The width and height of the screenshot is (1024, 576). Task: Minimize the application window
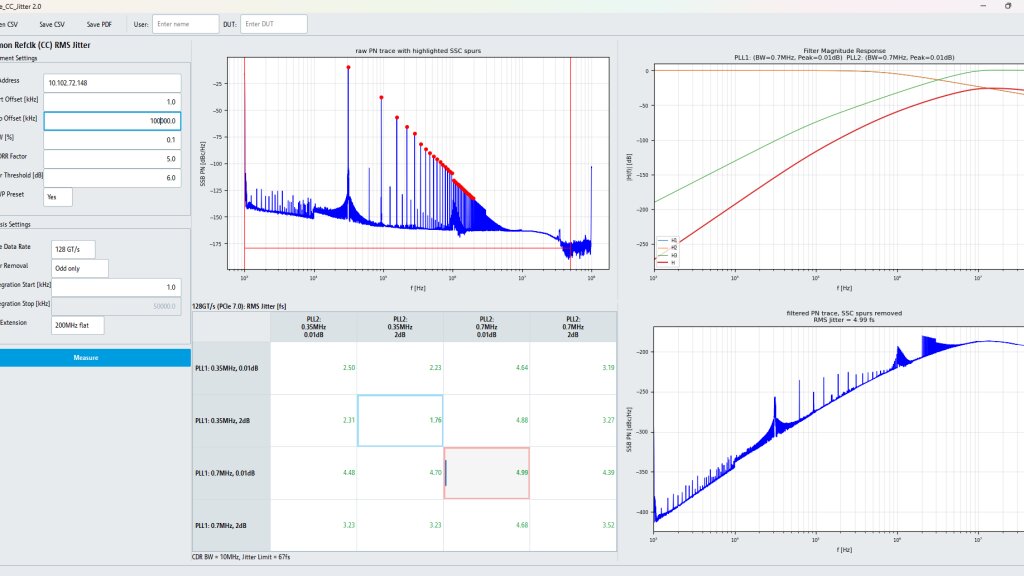click(983, 6)
